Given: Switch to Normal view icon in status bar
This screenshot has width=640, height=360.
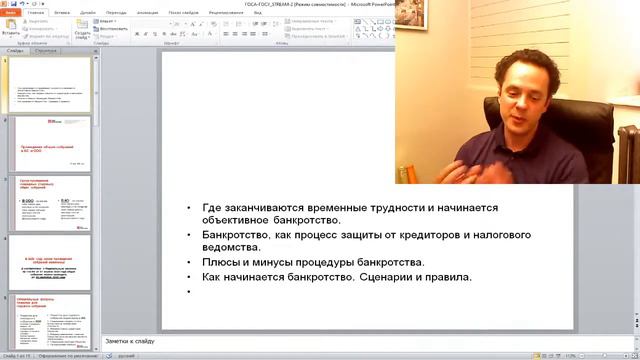Looking at the screenshot, I should point(537,356).
